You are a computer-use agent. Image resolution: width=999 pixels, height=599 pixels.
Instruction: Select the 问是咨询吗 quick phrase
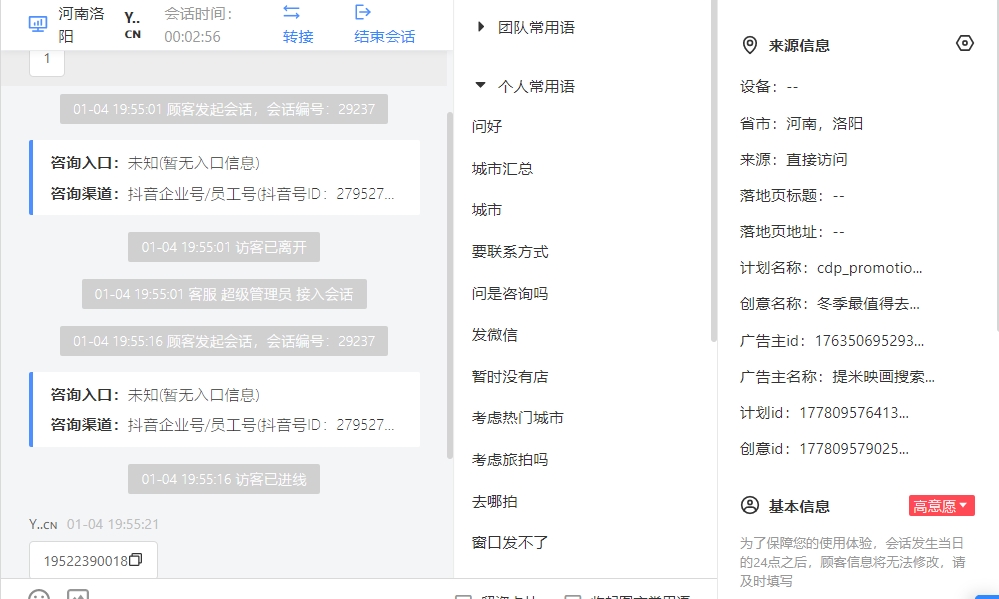pyautogui.click(x=510, y=294)
